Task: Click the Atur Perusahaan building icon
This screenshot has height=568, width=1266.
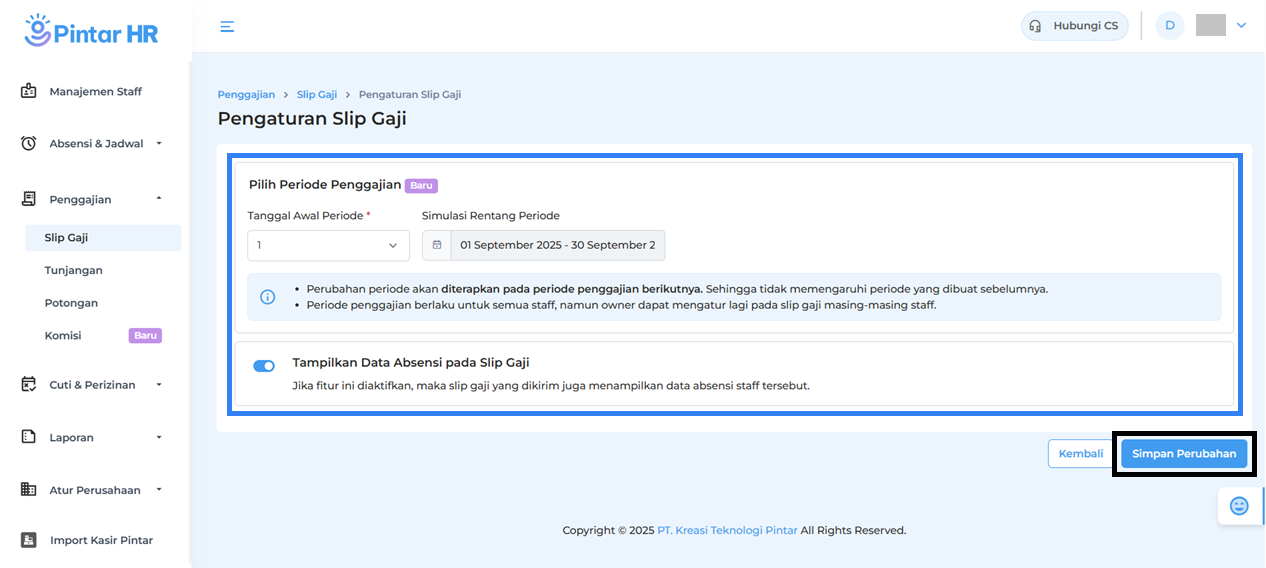Action: 29,490
